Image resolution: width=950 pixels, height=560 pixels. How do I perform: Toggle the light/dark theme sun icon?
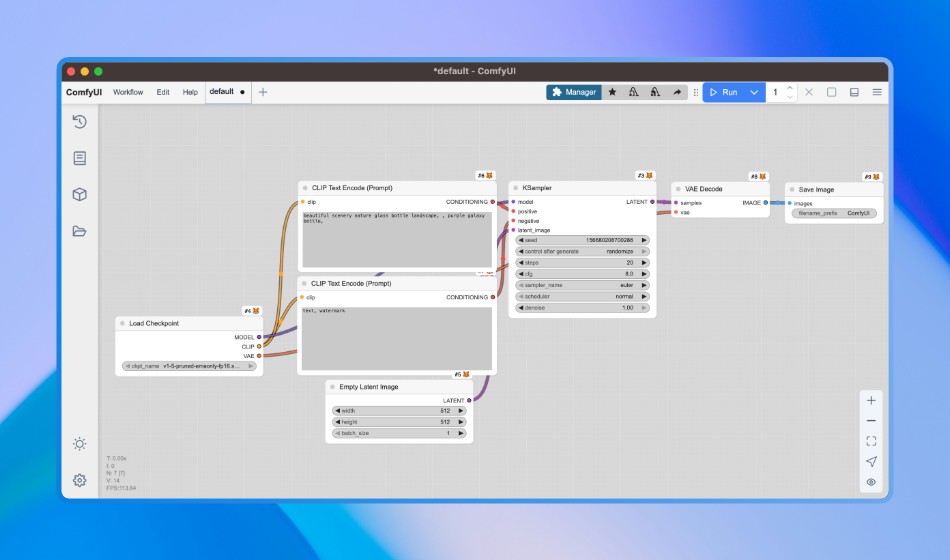pyautogui.click(x=79, y=444)
